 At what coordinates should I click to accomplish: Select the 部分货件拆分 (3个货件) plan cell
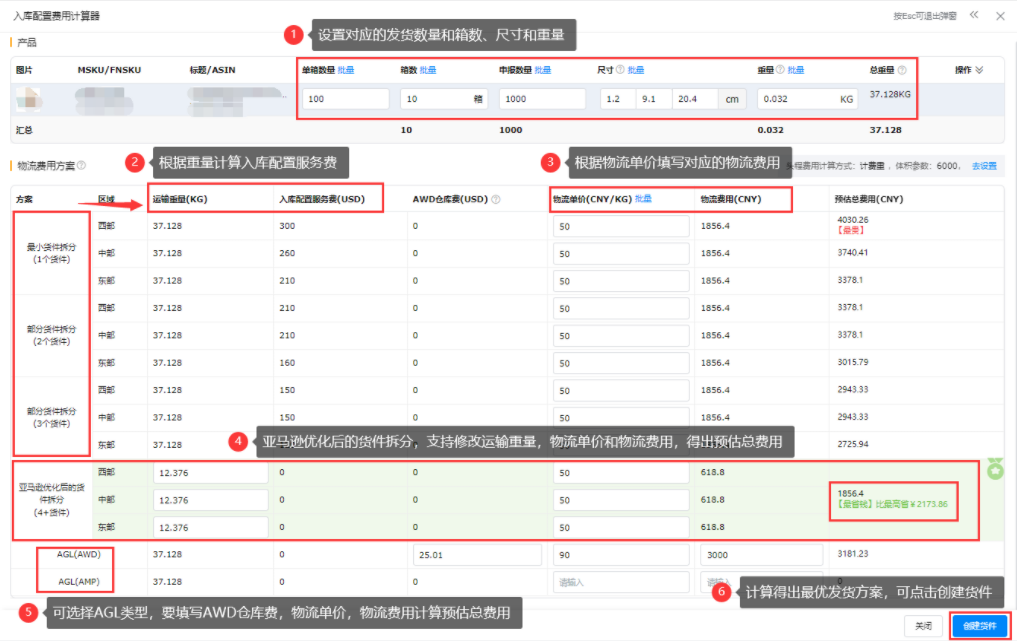51,417
